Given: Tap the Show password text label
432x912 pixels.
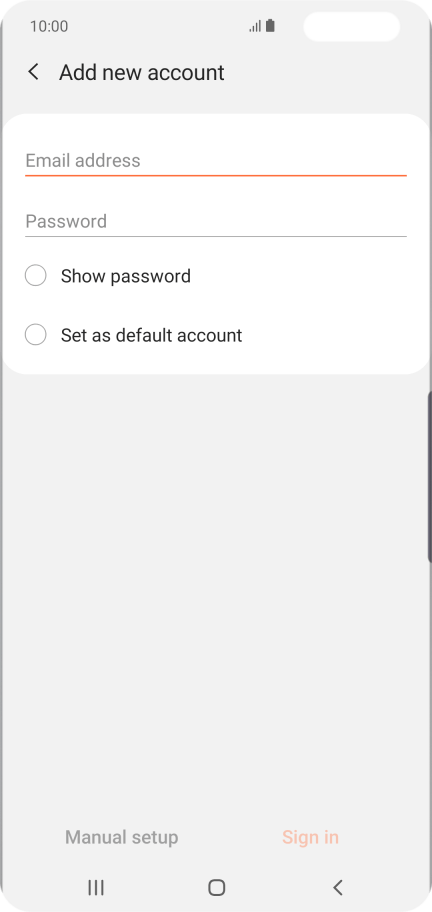Looking at the screenshot, I should point(126,276).
